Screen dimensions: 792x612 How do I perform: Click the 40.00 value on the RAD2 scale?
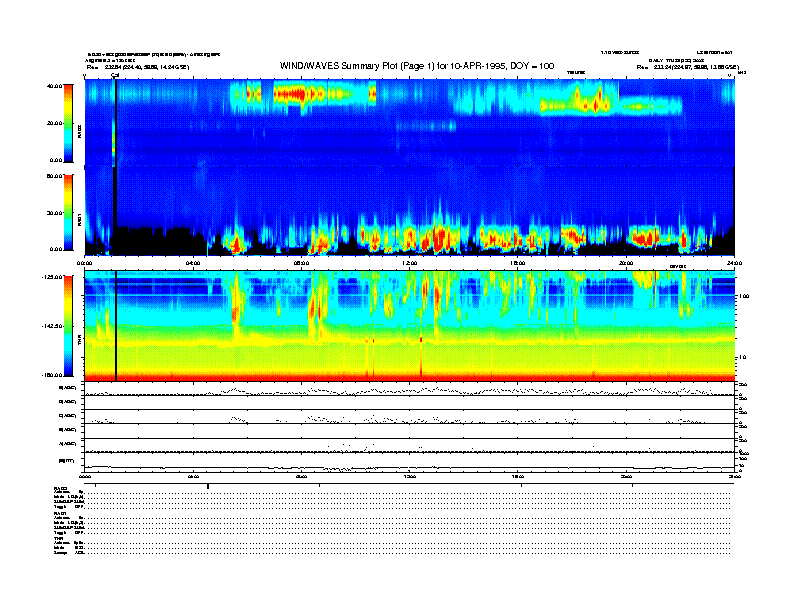55,86
